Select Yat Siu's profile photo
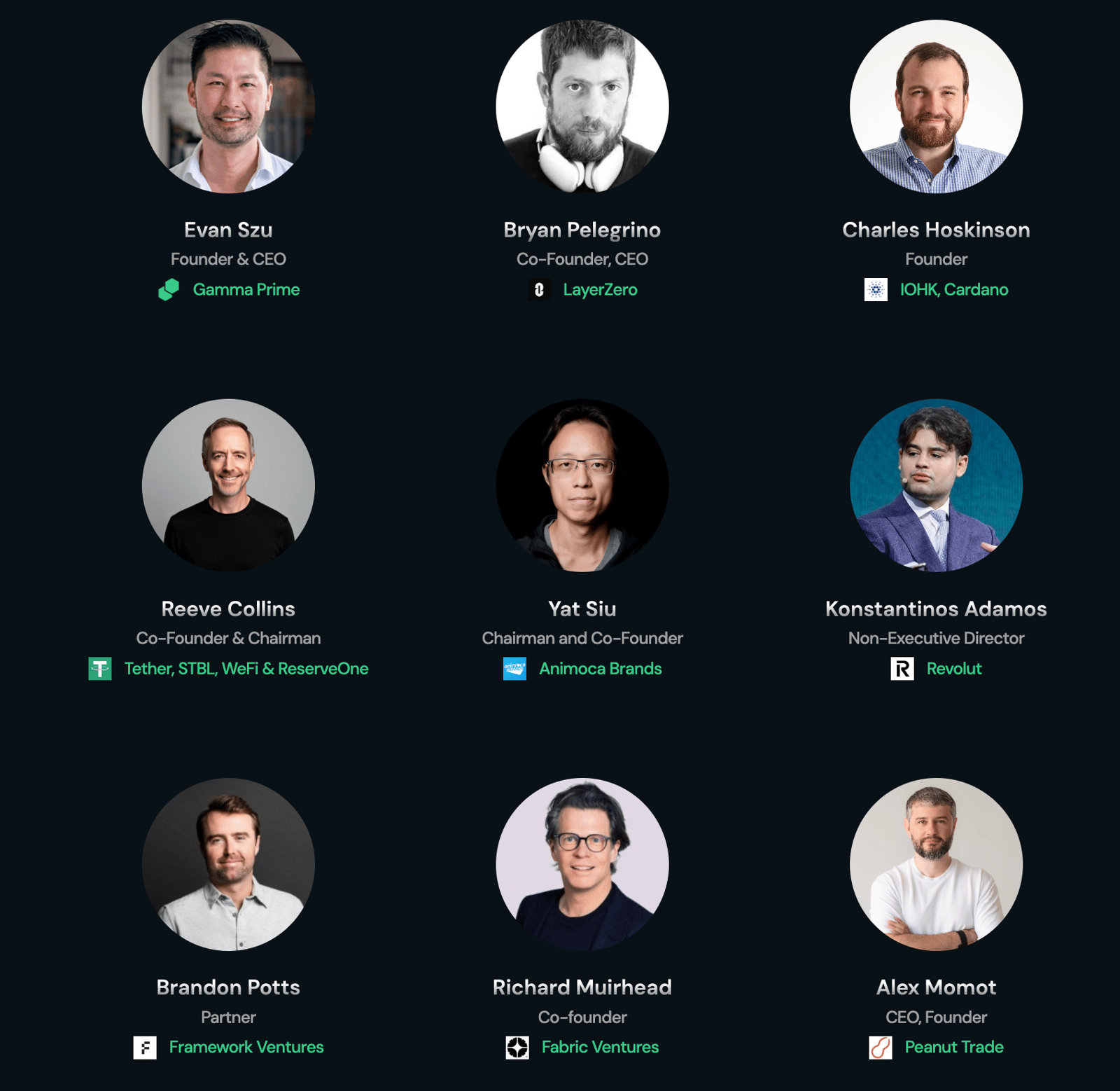Viewport: 1120px width, 1091px height. tap(582, 485)
